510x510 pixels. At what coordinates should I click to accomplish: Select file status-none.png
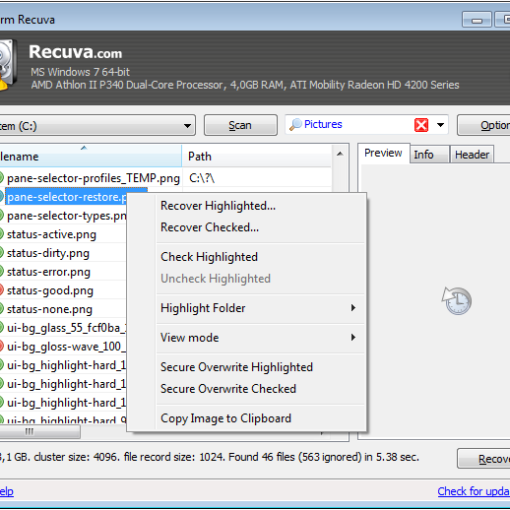50,309
